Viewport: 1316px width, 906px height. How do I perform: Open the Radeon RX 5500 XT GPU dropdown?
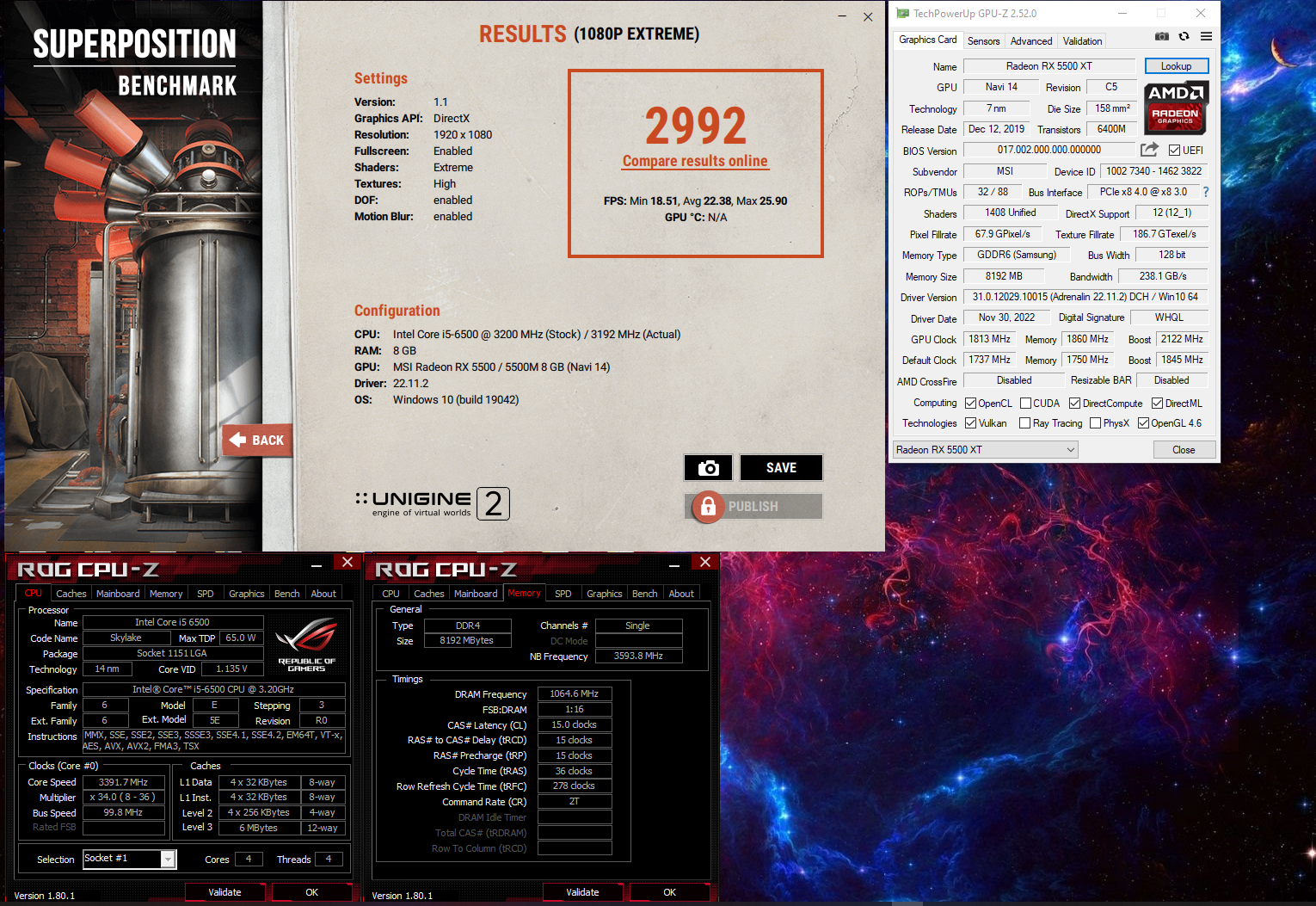pos(985,450)
